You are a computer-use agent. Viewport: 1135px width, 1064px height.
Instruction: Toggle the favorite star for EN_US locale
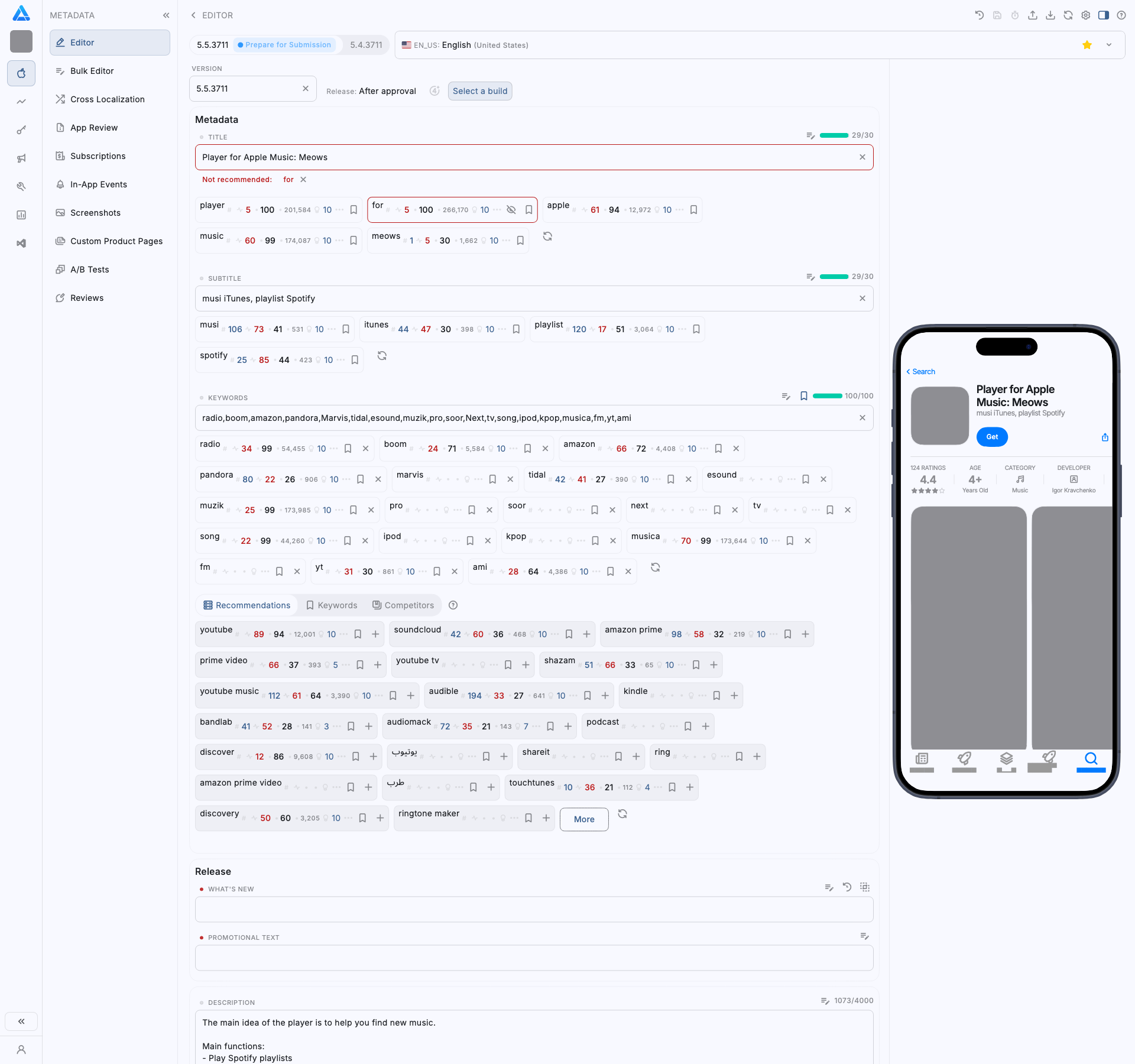[1087, 45]
